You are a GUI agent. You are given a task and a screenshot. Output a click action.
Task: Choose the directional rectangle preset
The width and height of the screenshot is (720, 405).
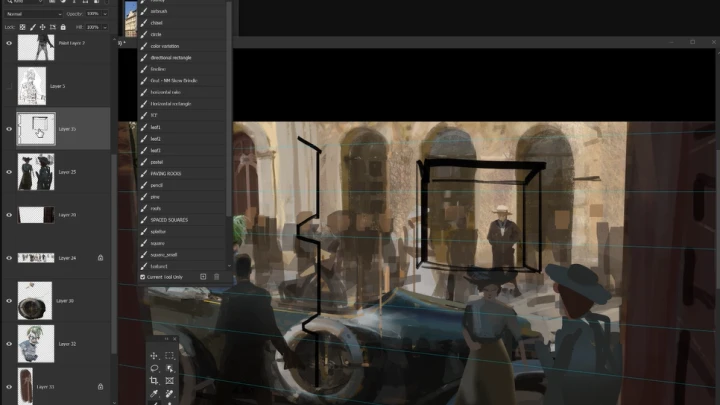click(182, 57)
